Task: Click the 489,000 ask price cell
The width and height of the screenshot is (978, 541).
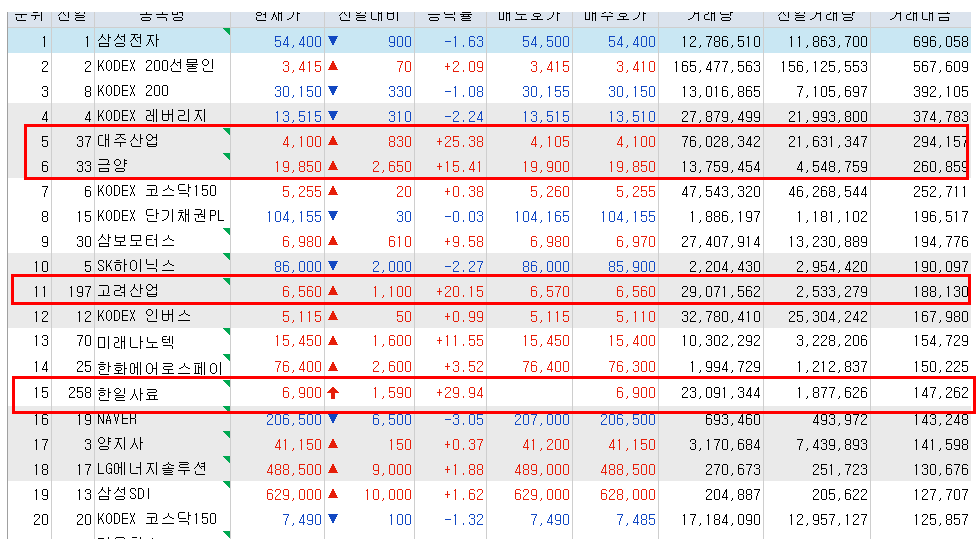Action: [542, 470]
